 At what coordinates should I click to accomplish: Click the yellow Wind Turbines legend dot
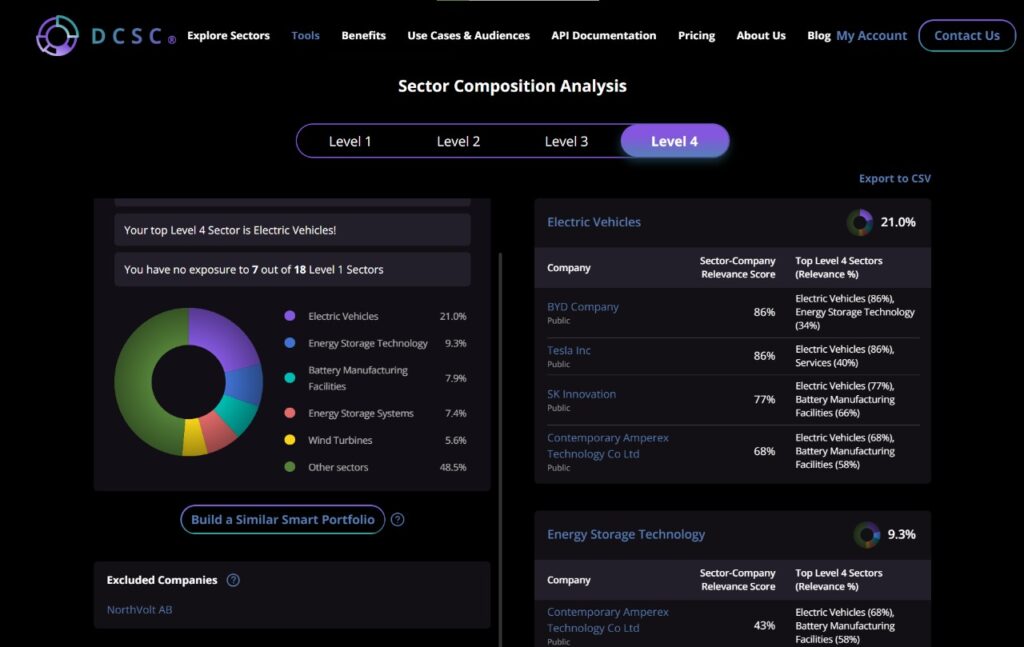tap(290, 440)
